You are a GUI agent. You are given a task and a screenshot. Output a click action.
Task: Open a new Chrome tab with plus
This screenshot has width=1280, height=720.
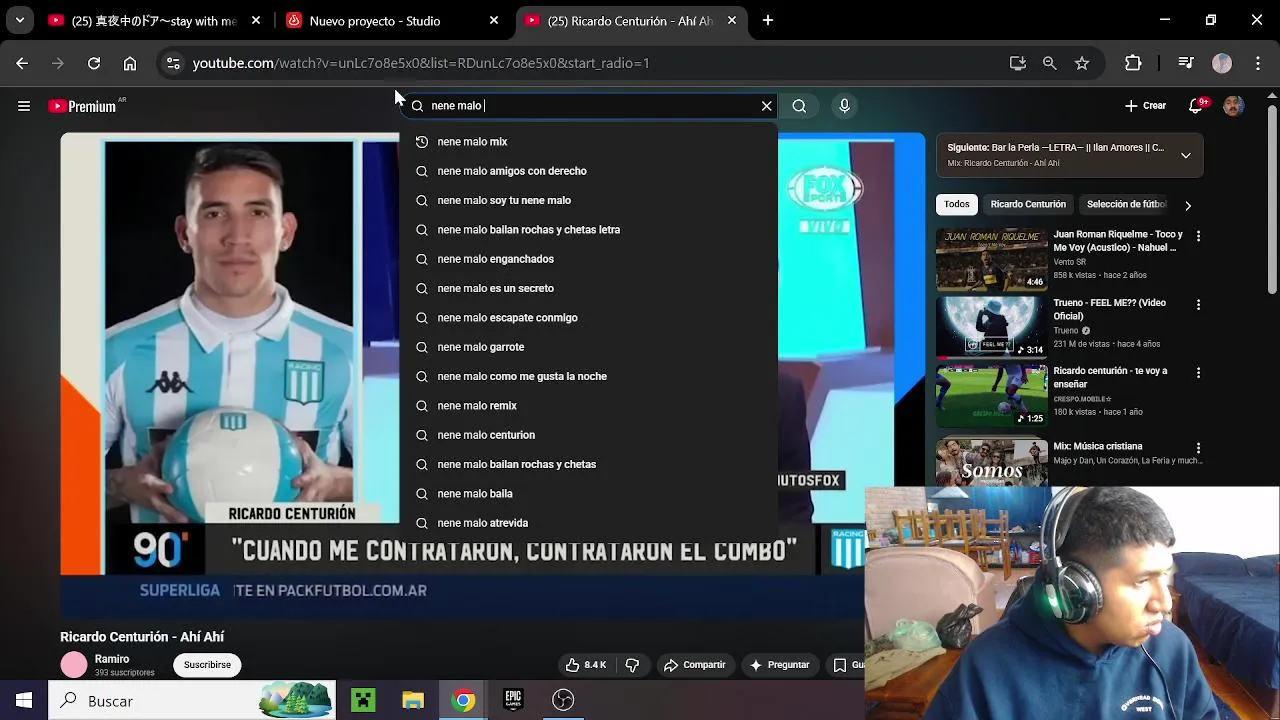768,20
